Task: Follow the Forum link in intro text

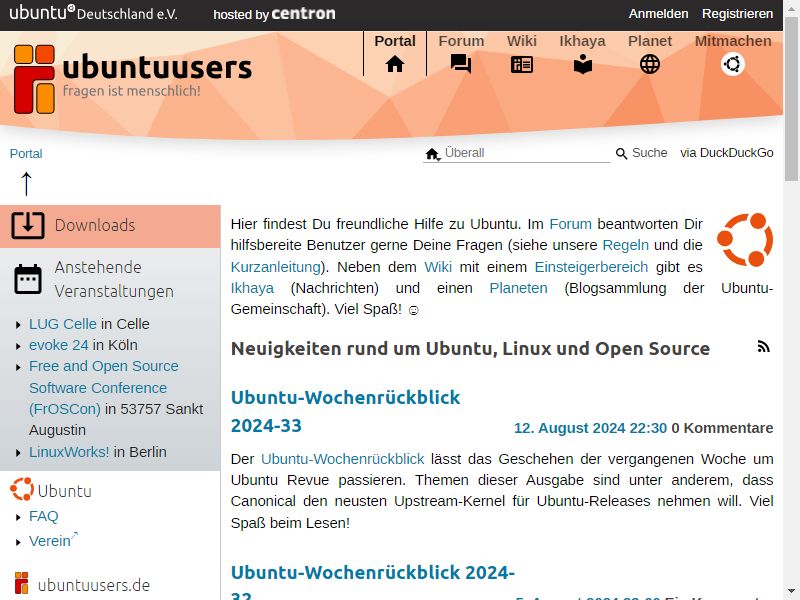Action: tap(570, 224)
